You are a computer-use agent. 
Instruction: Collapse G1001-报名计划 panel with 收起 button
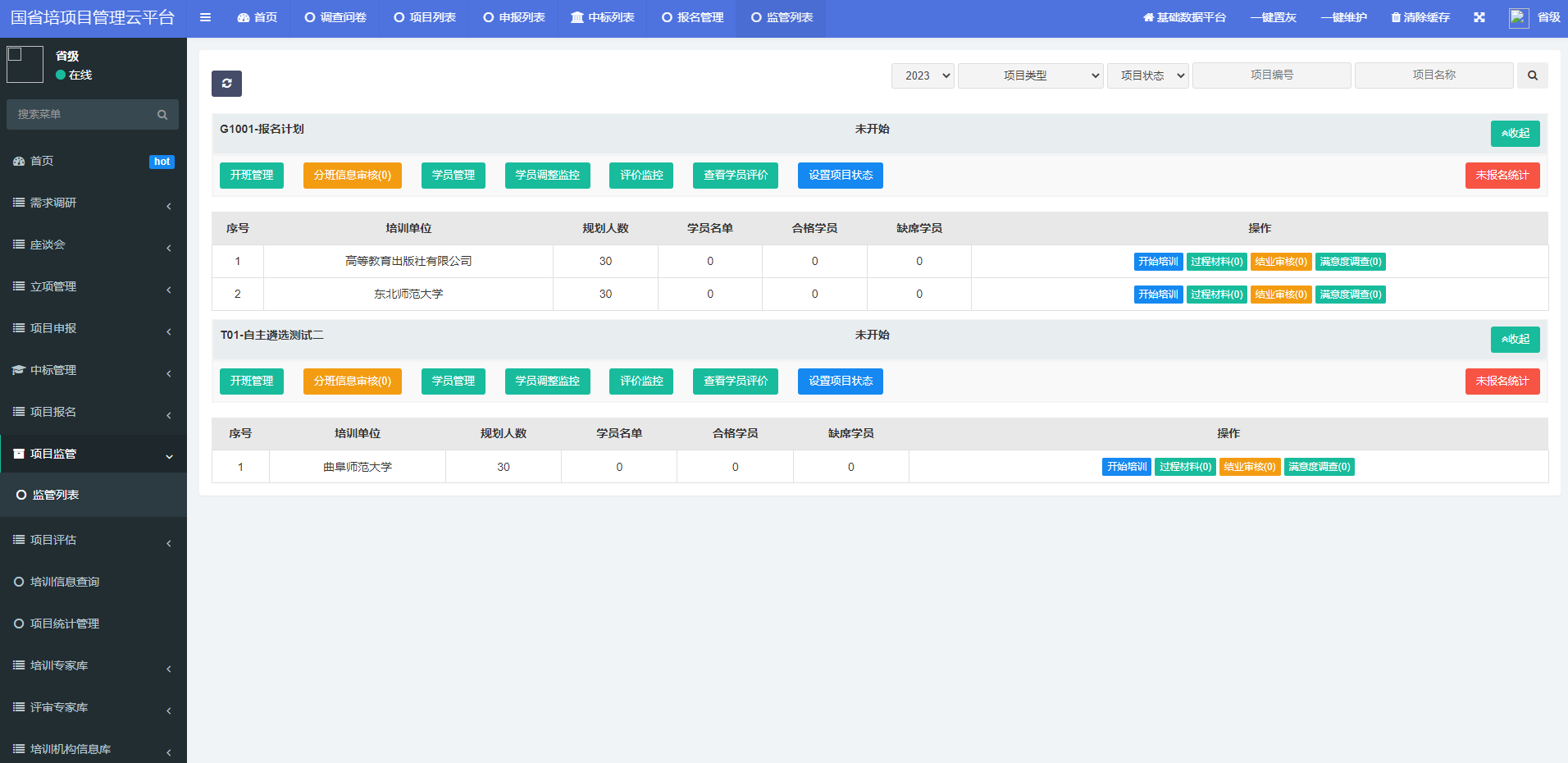click(x=1514, y=134)
